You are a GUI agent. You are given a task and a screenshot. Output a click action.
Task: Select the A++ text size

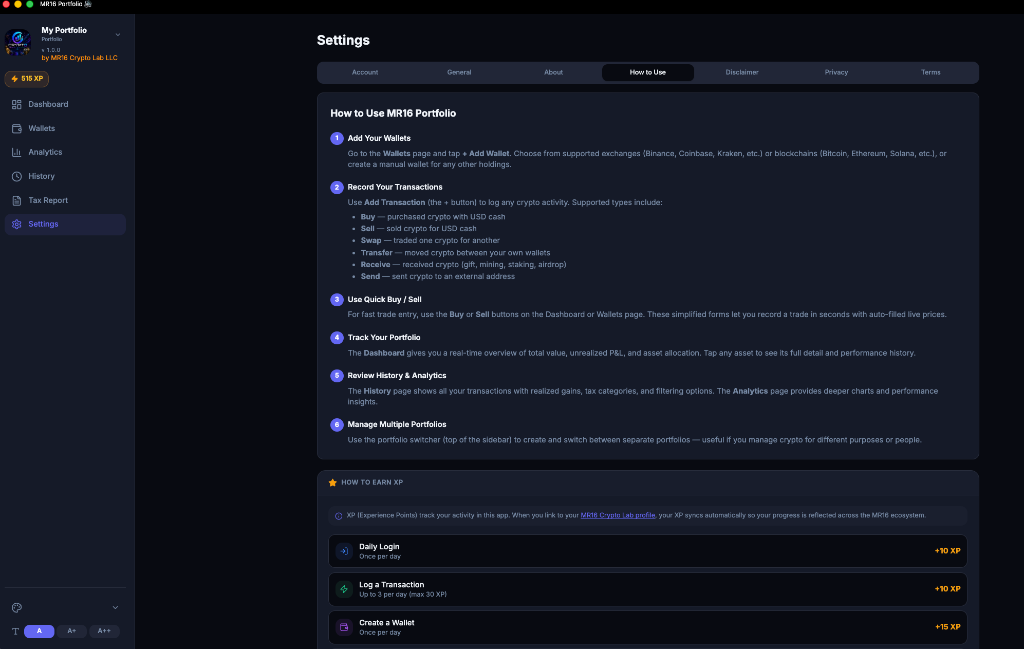coord(104,631)
